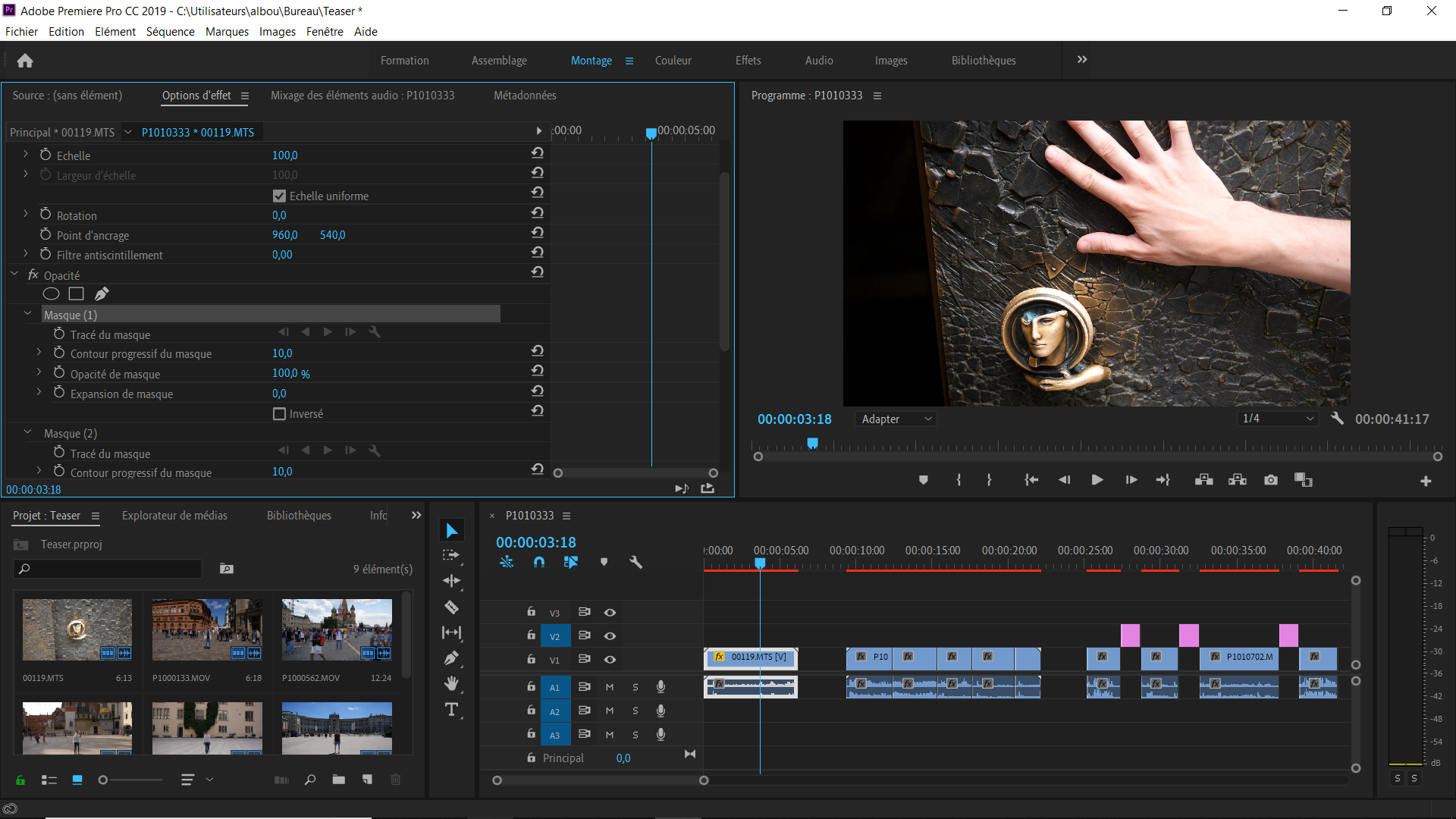Open the 1/4 playback resolution dropdown
Image resolution: width=1456 pixels, height=819 pixels.
point(1277,419)
